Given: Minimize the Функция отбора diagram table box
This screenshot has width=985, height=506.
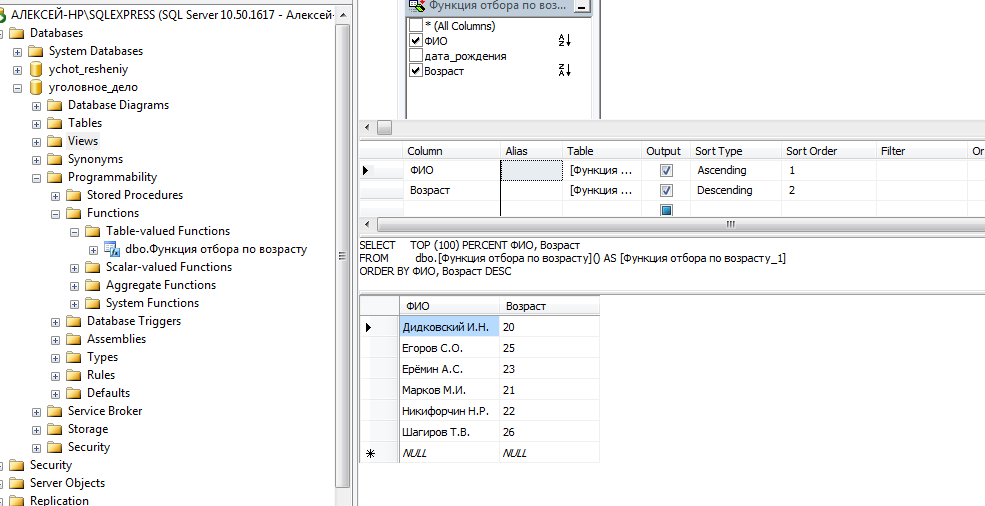Looking at the screenshot, I should pos(582,7).
